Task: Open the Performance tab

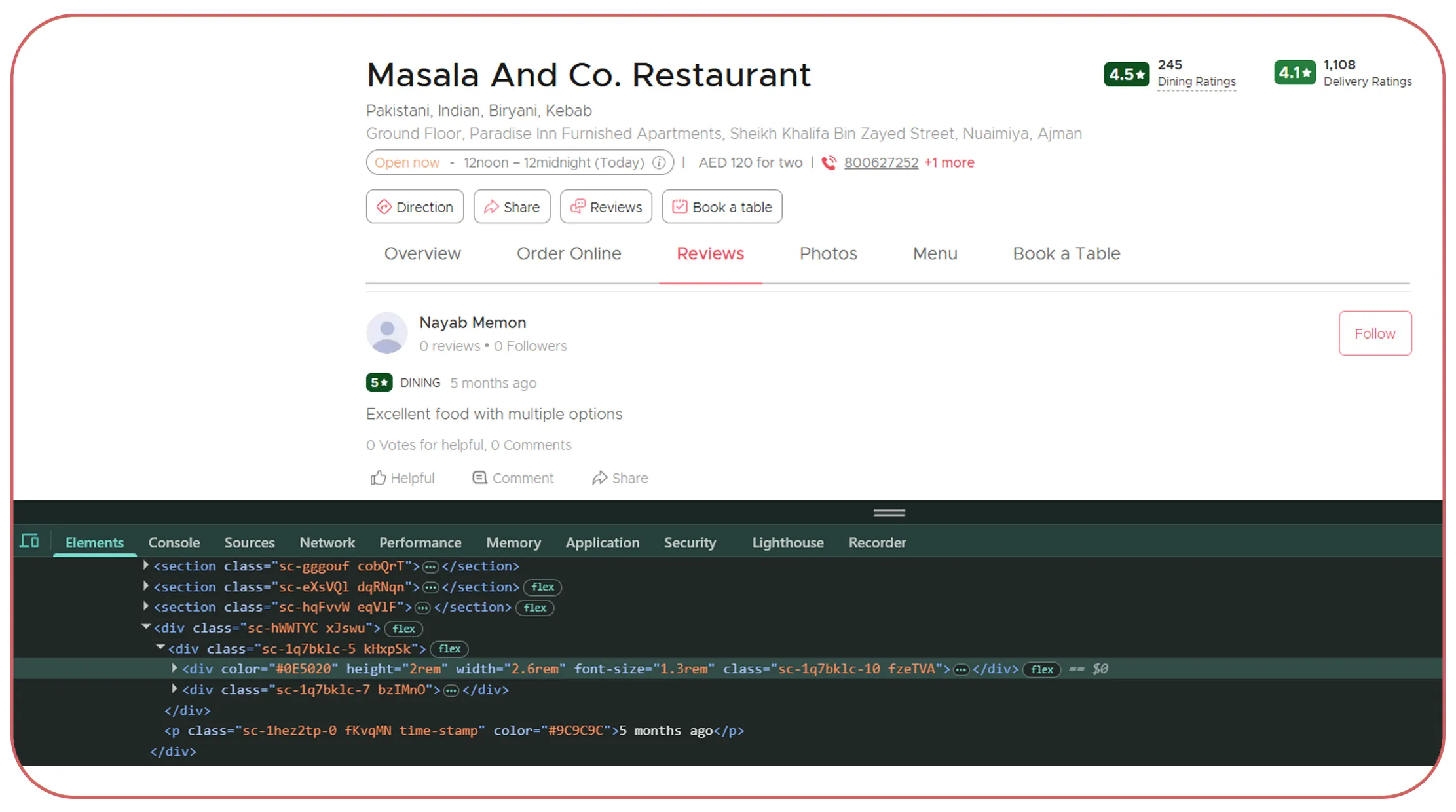Action: coord(420,543)
